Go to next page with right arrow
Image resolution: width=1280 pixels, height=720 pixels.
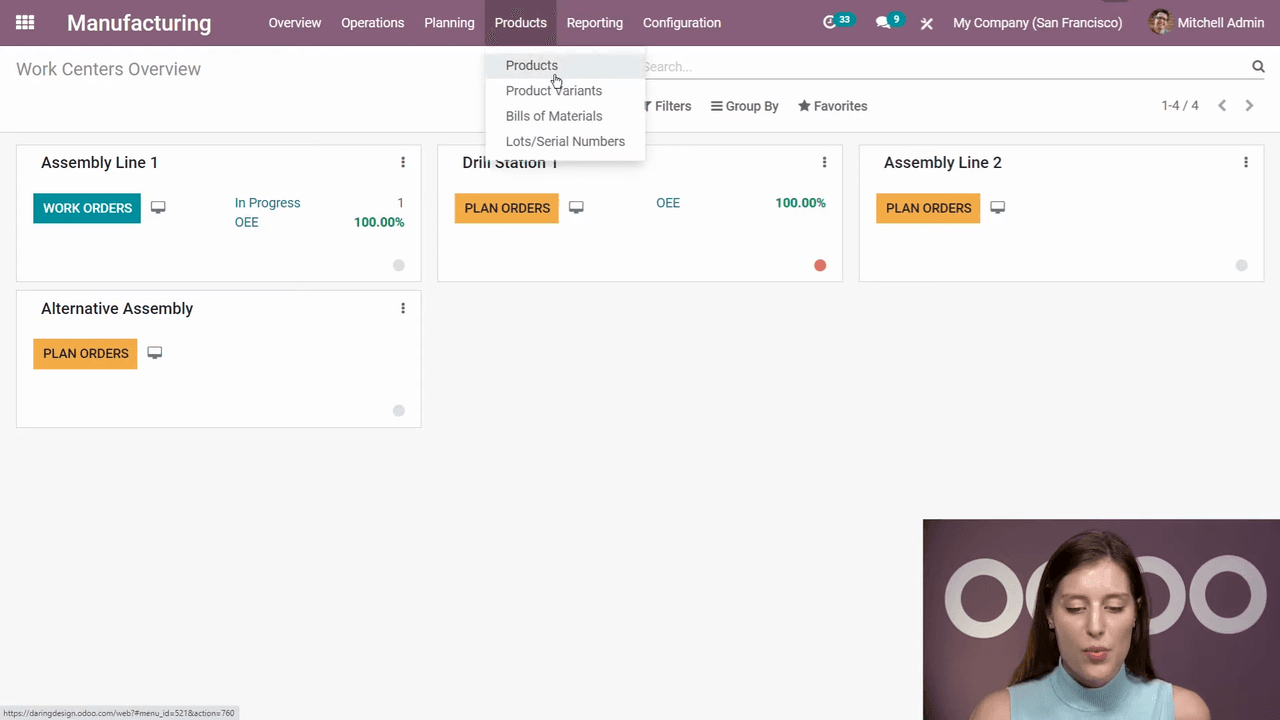click(x=1249, y=106)
